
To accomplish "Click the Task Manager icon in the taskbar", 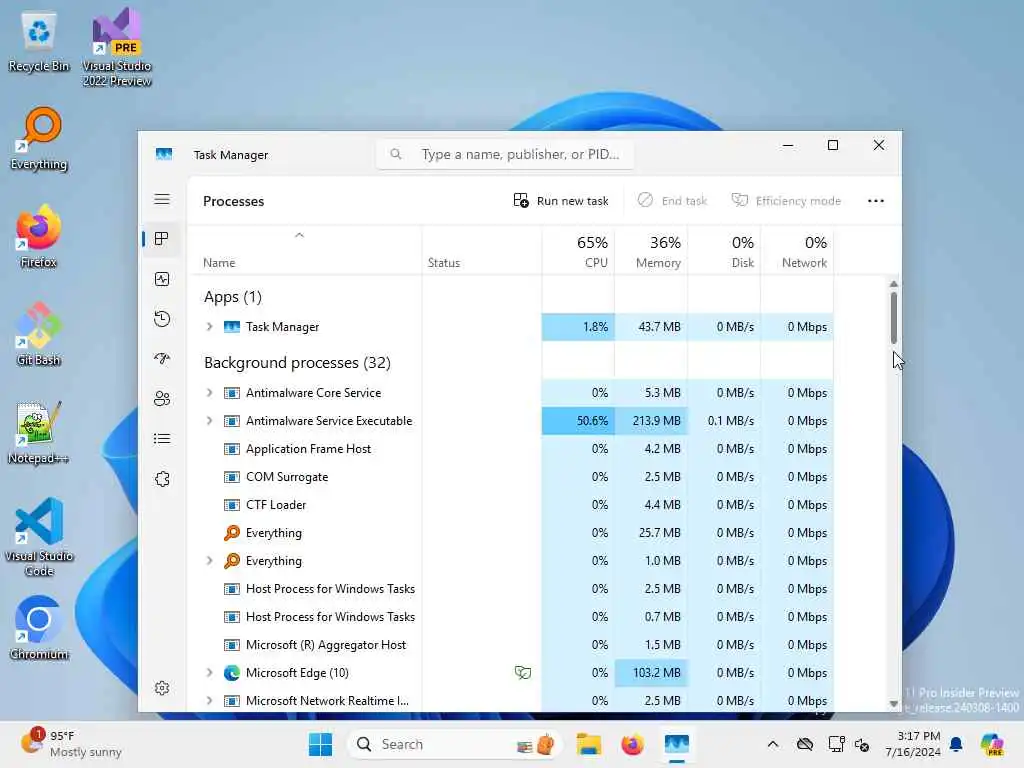I will [677, 744].
